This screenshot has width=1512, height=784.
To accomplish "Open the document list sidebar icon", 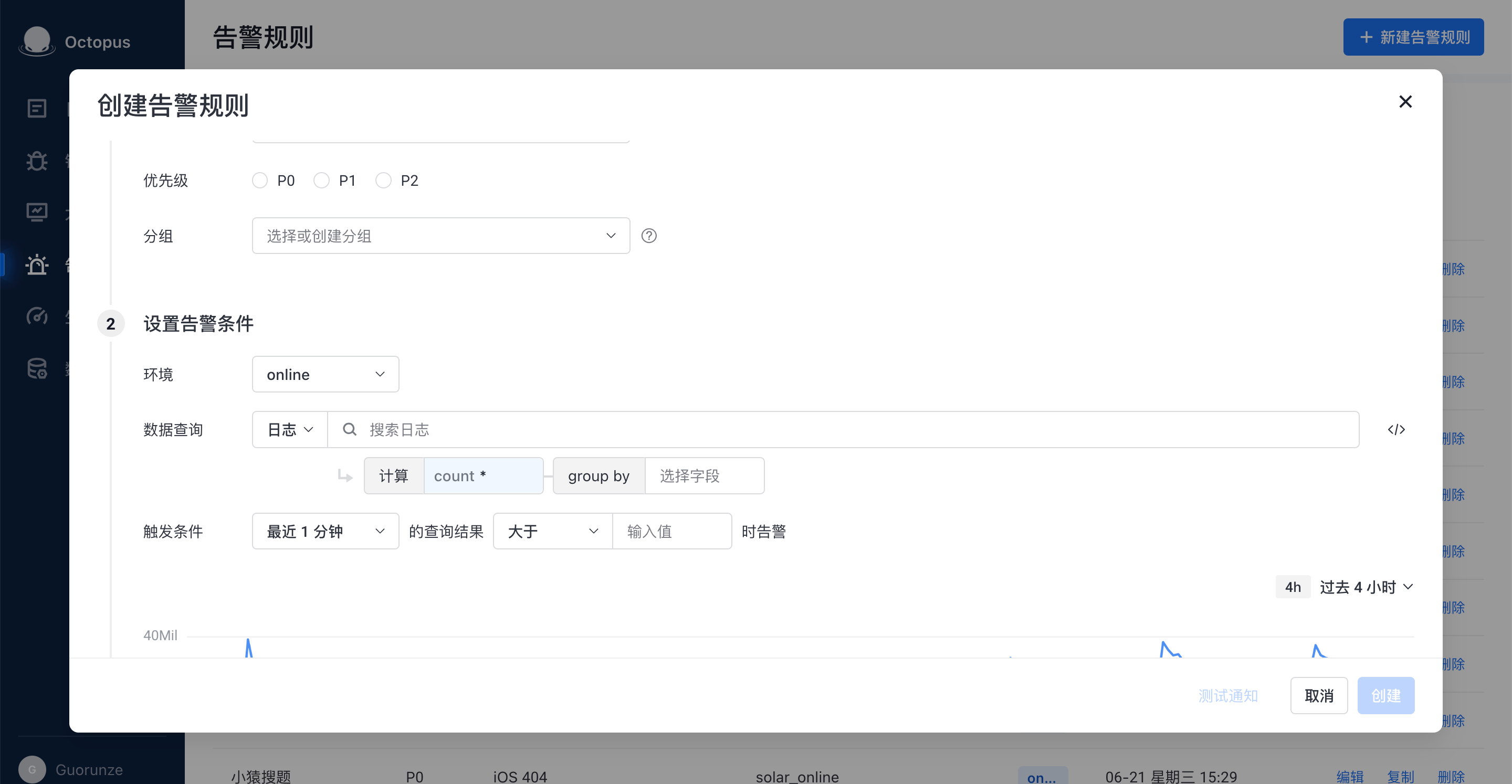I will point(37,109).
